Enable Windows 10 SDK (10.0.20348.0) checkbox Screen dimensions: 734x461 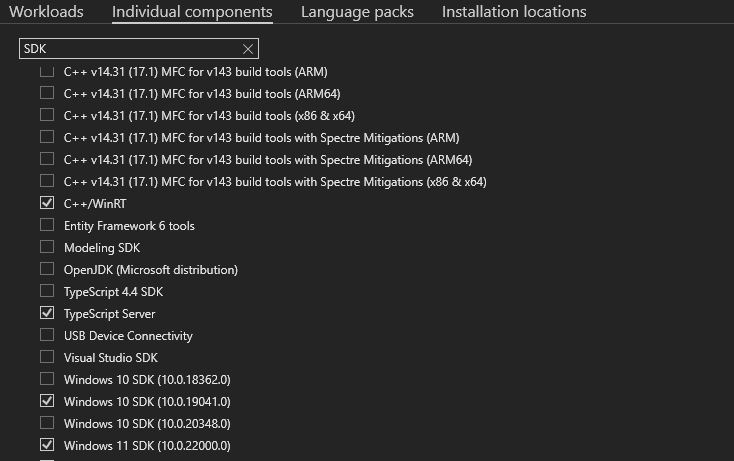tap(47, 423)
